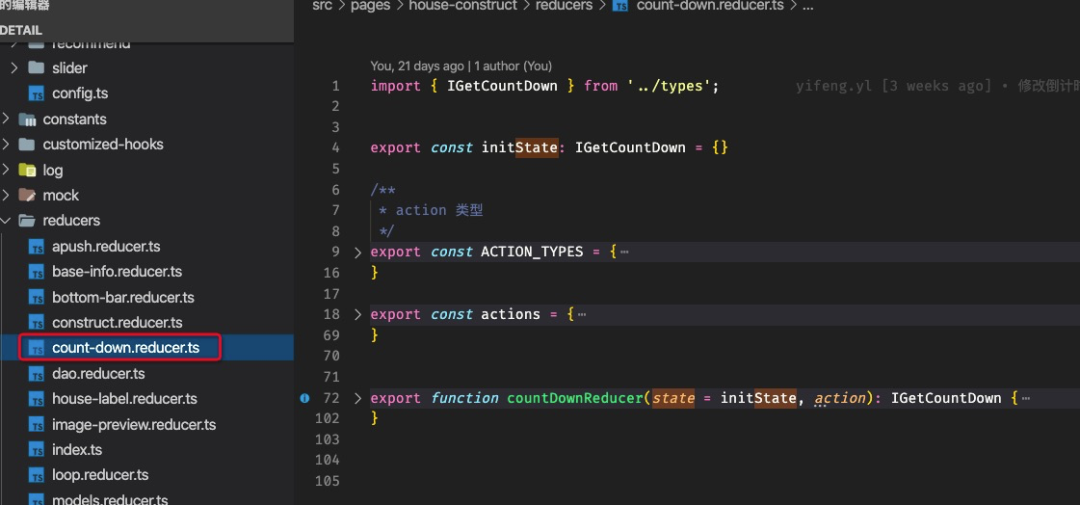Open house-label.reducer.ts file
The width and height of the screenshot is (1080, 505).
(125, 399)
